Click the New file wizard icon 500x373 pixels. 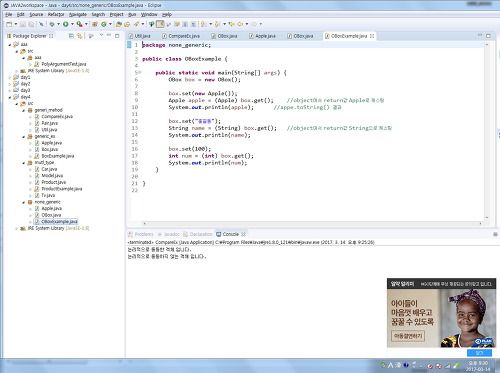pos(9,24)
